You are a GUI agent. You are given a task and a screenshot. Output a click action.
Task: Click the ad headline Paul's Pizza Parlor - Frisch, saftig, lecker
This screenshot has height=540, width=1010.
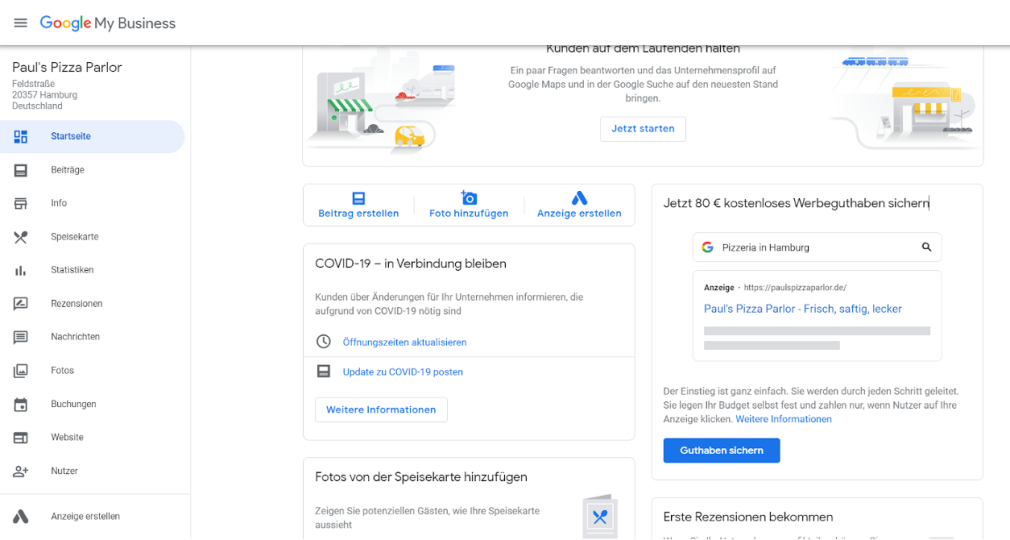(803, 309)
